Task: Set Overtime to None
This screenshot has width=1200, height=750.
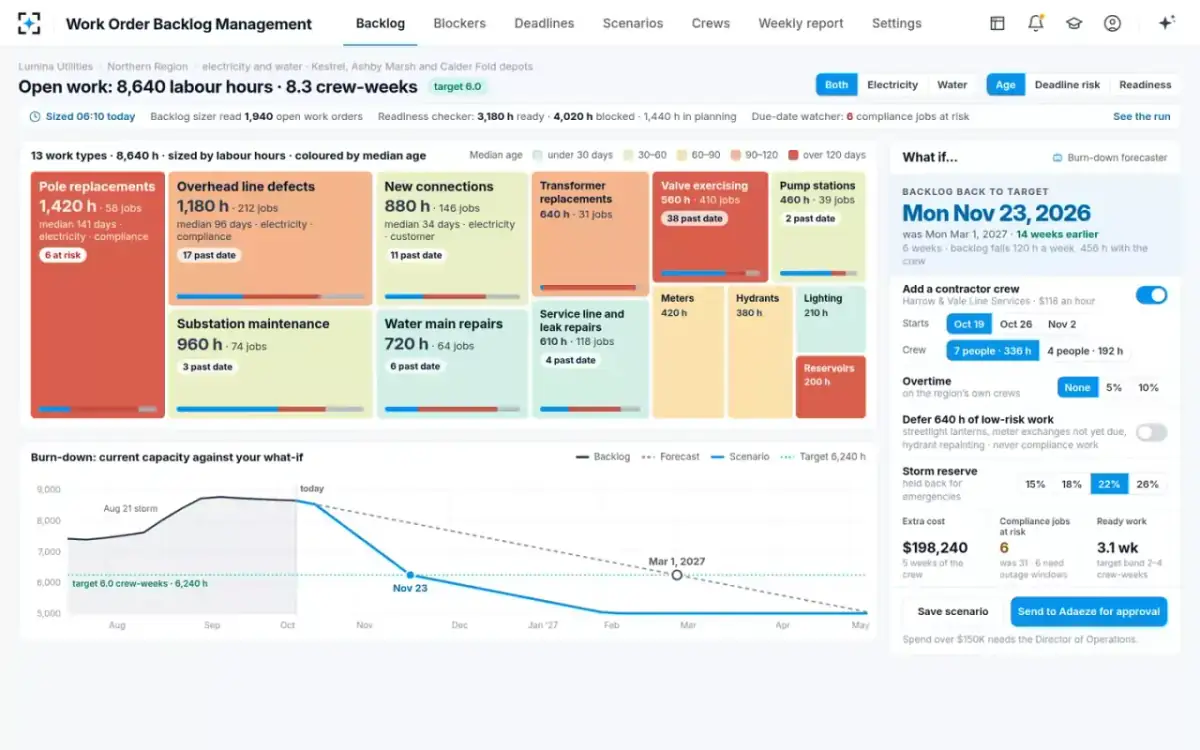Action: click(1077, 388)
